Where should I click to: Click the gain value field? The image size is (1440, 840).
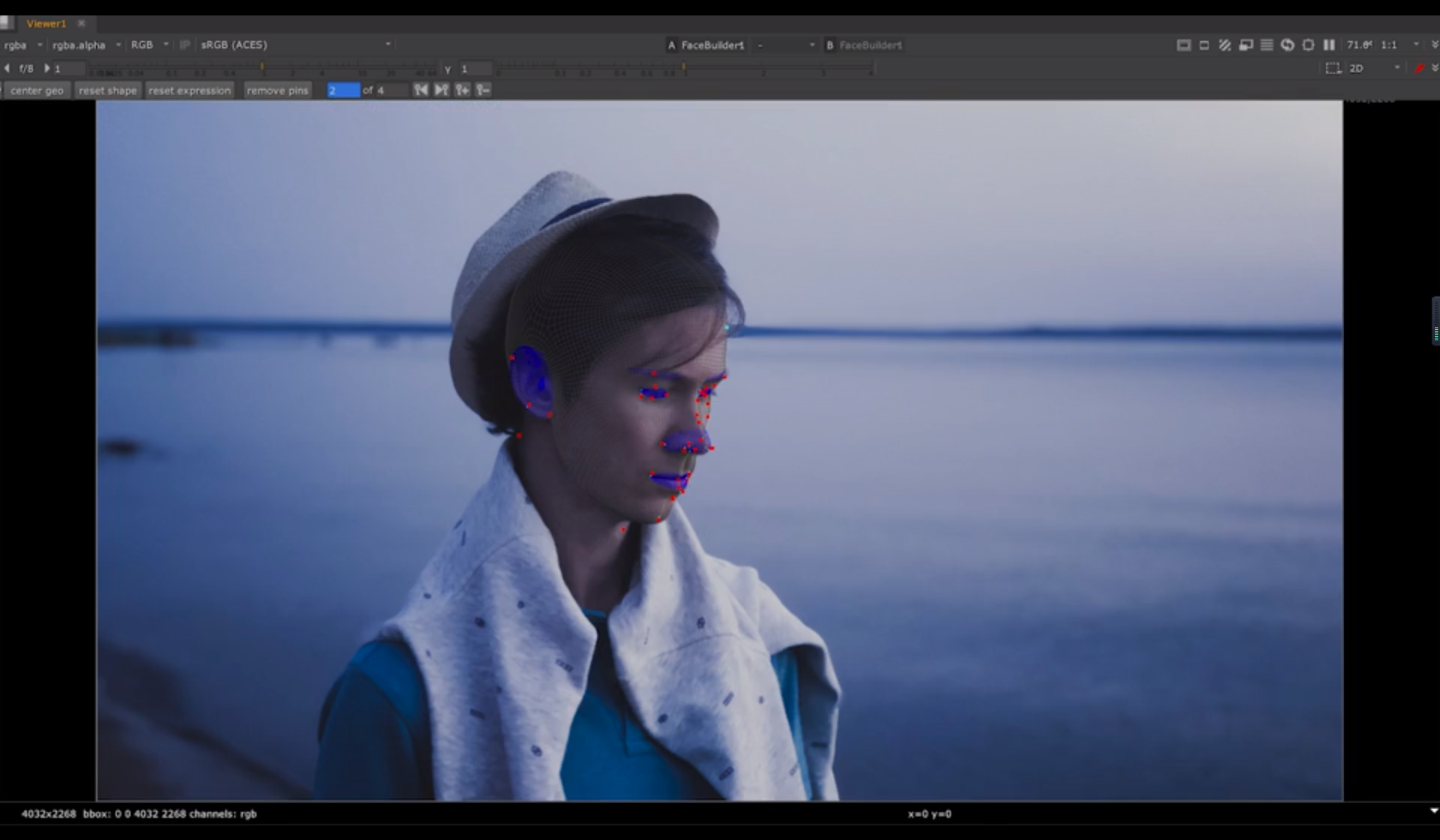[x=69, y=69]
